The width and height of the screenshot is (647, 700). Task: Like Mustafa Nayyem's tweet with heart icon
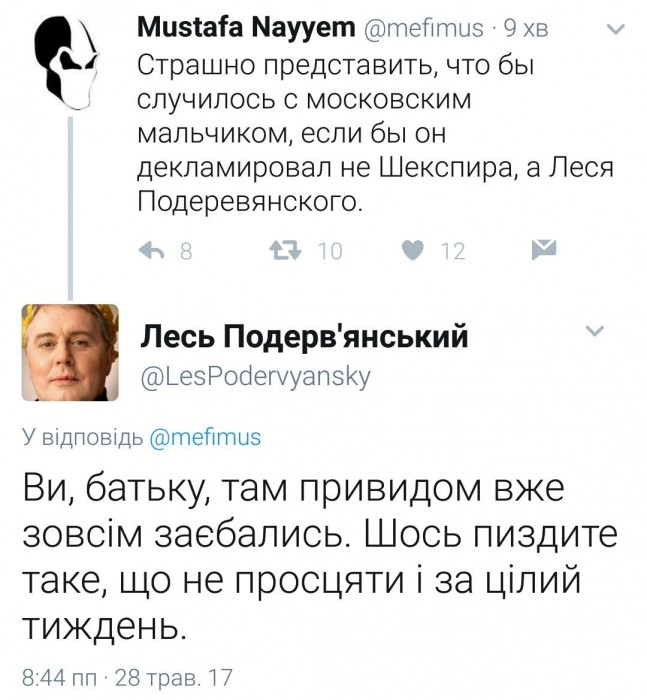click(412, 250)
